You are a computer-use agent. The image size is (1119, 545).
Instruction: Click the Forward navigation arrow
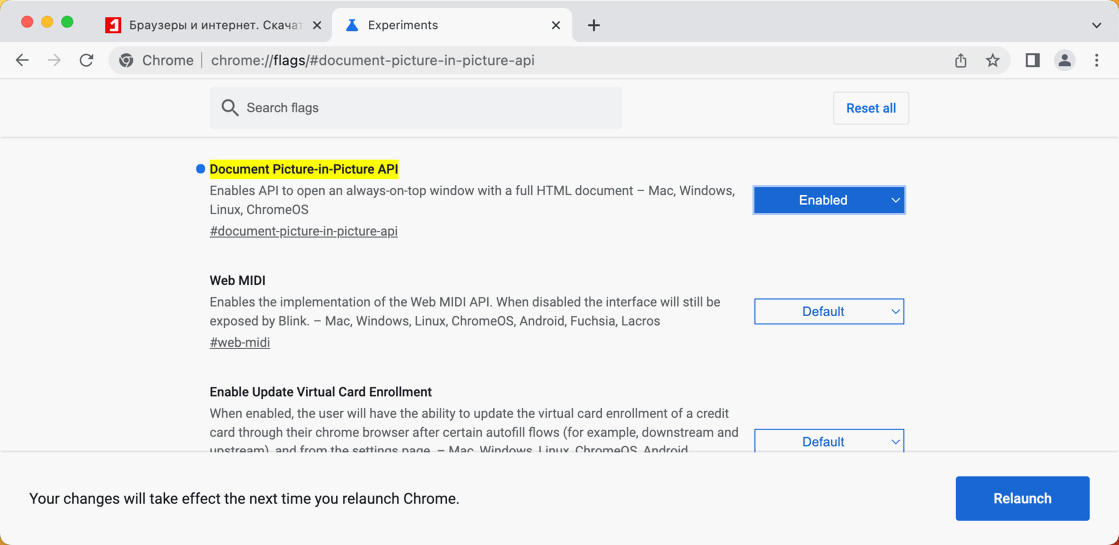tap(54, 61)
